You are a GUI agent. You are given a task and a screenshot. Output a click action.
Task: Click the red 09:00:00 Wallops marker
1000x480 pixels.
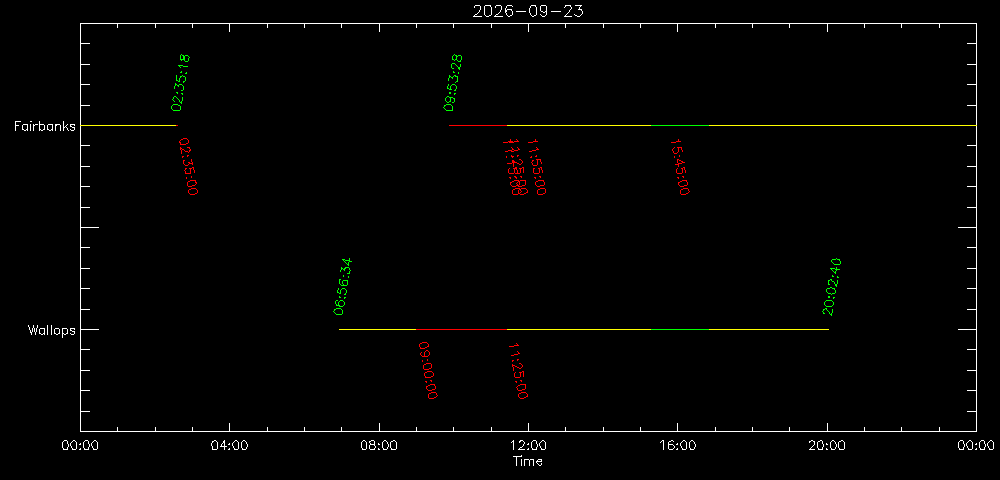[428, 370]
